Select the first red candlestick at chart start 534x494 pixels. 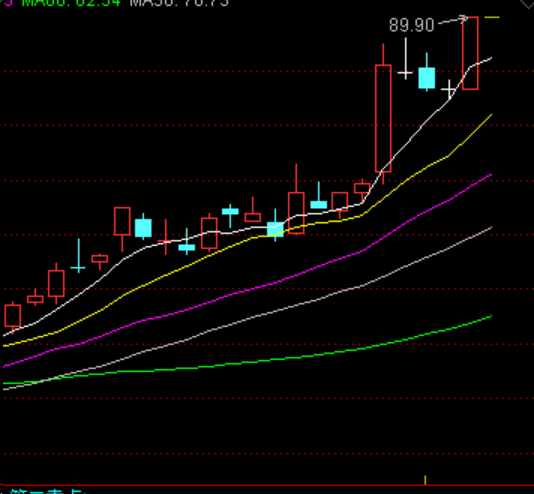click(x=13, y=316)
